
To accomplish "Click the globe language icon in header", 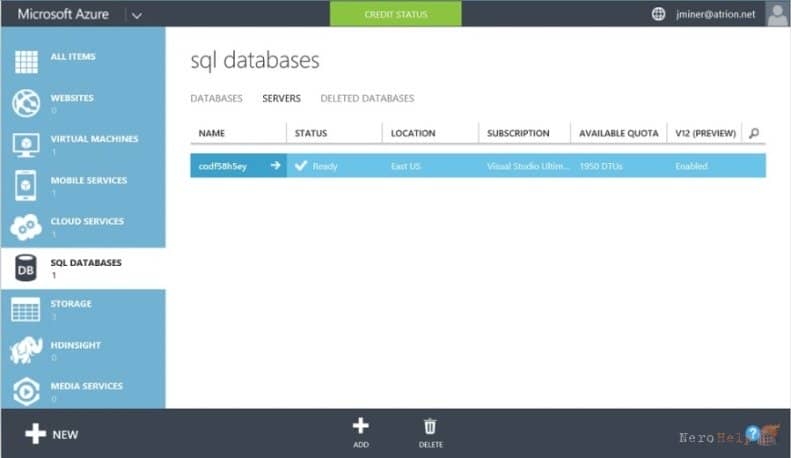I will click(x=658, y=14).
